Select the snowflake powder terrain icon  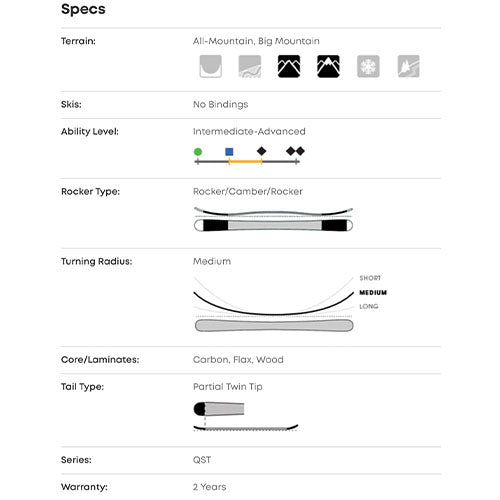[368, 66]
